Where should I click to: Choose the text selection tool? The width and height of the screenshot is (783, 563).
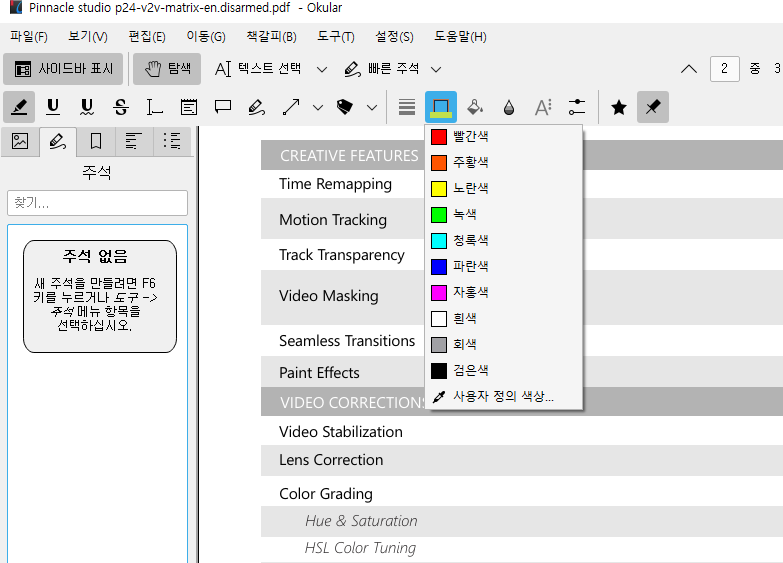(258, 69)
